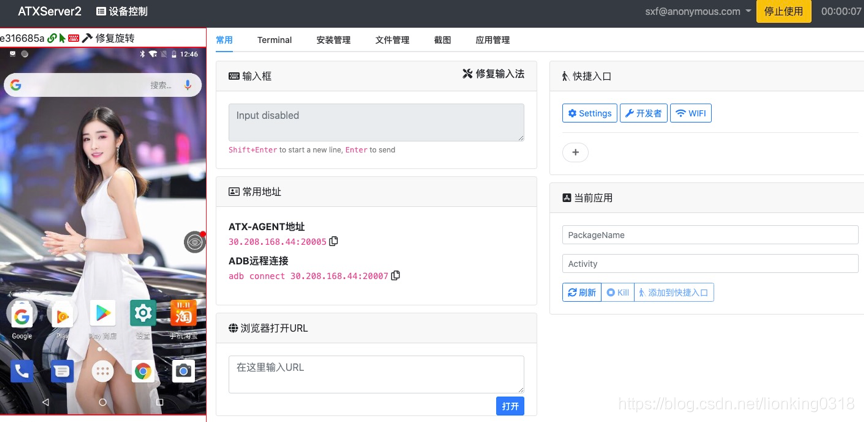
Task: Copy the ATX-AGENT address via copy icon
Action: [x=333, y=241]
